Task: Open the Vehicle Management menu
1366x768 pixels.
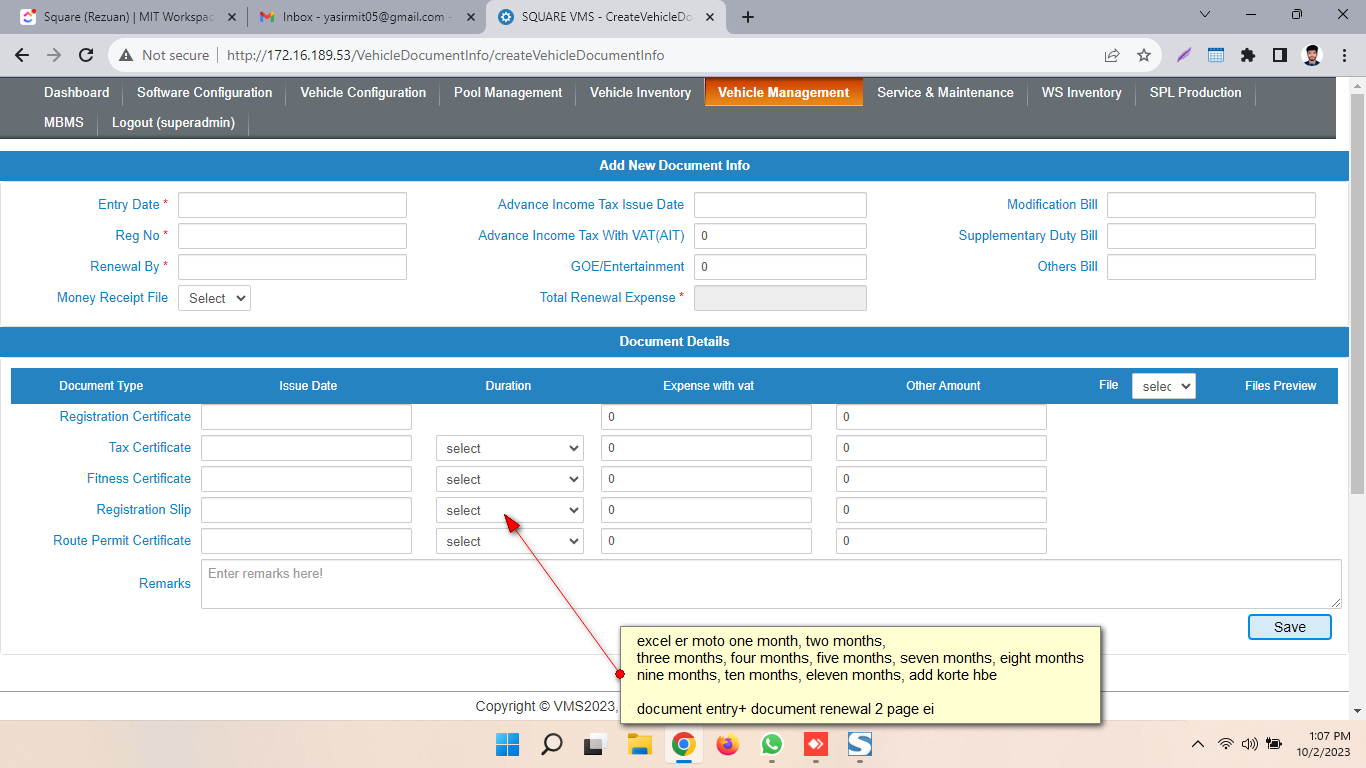Action: tap(784, 92)
